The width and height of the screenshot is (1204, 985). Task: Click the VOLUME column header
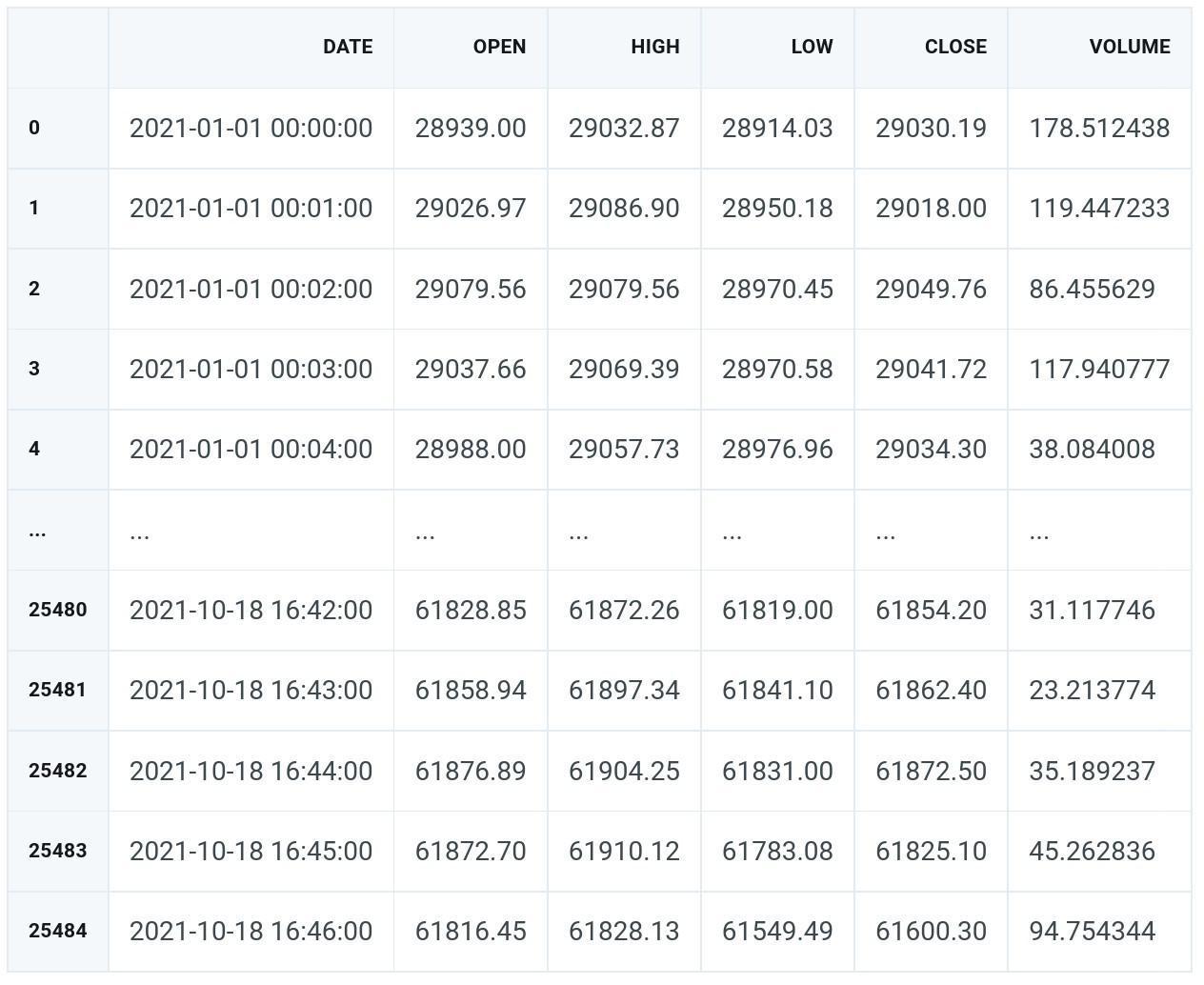pos(1129,47)
